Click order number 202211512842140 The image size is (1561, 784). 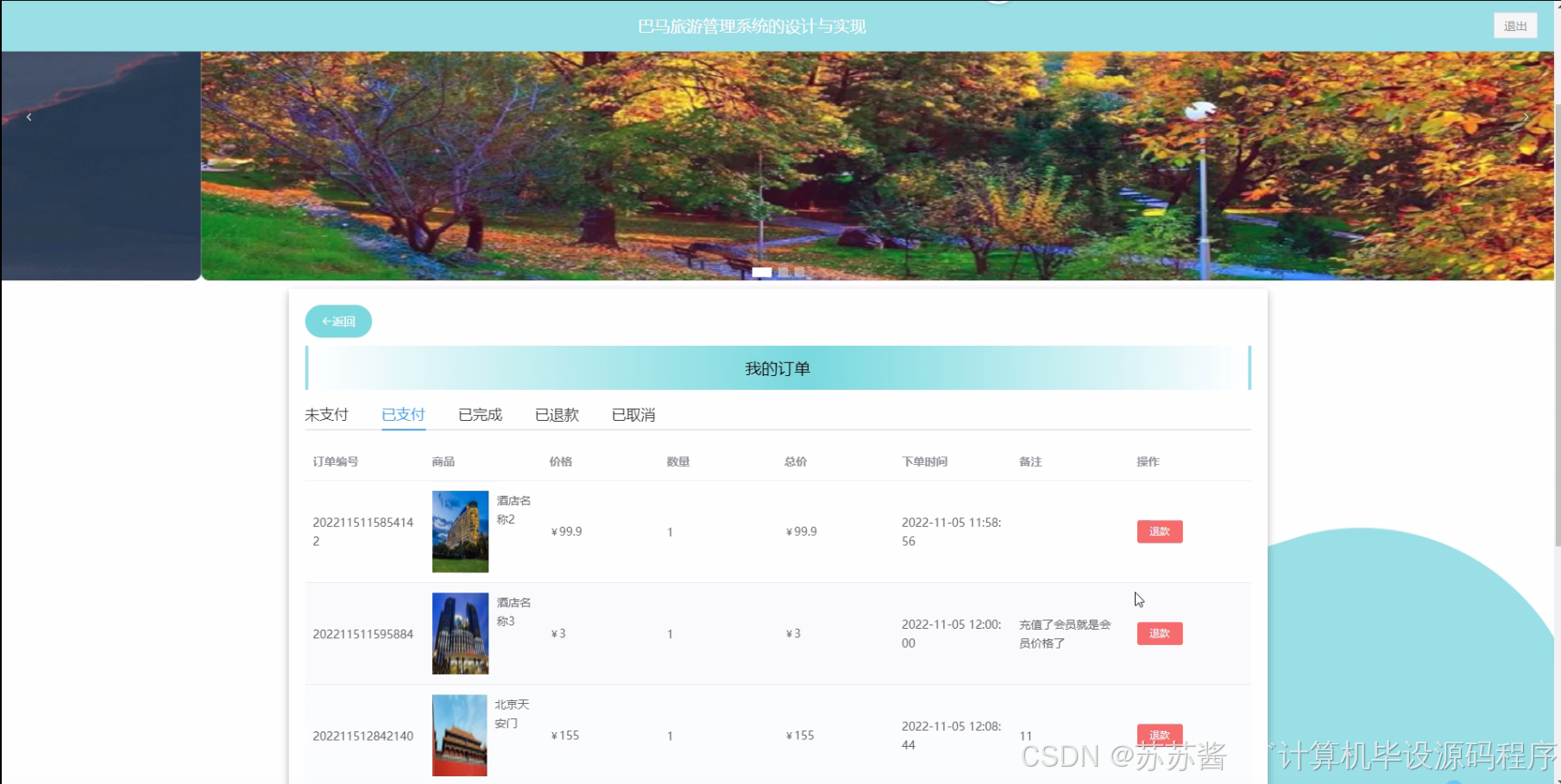(363, 736)
